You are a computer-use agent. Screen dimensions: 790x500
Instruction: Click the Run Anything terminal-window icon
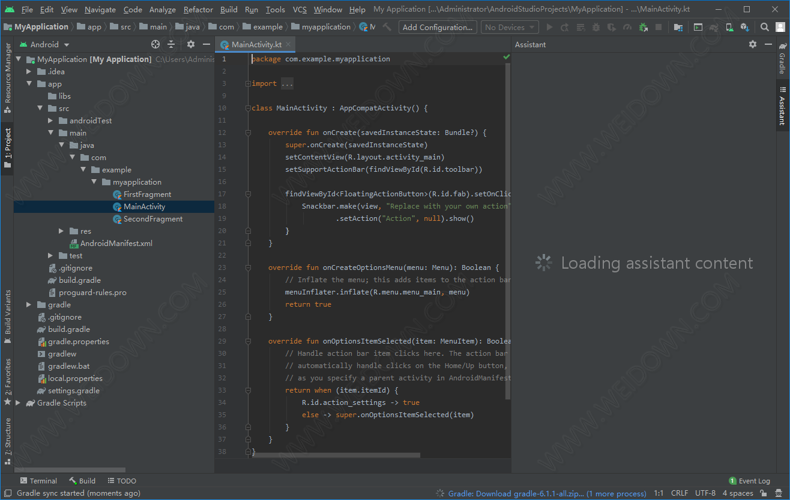point(698,27)
